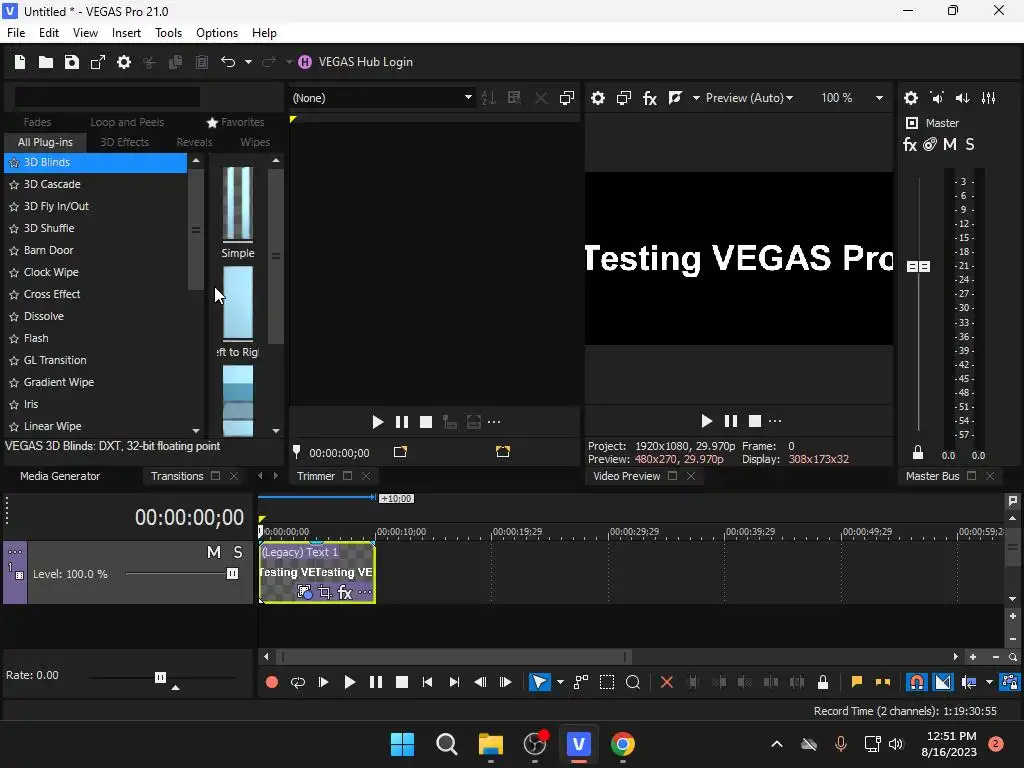Click the transitions search input field
This screenshot has width=1024, height=768.
107,97
